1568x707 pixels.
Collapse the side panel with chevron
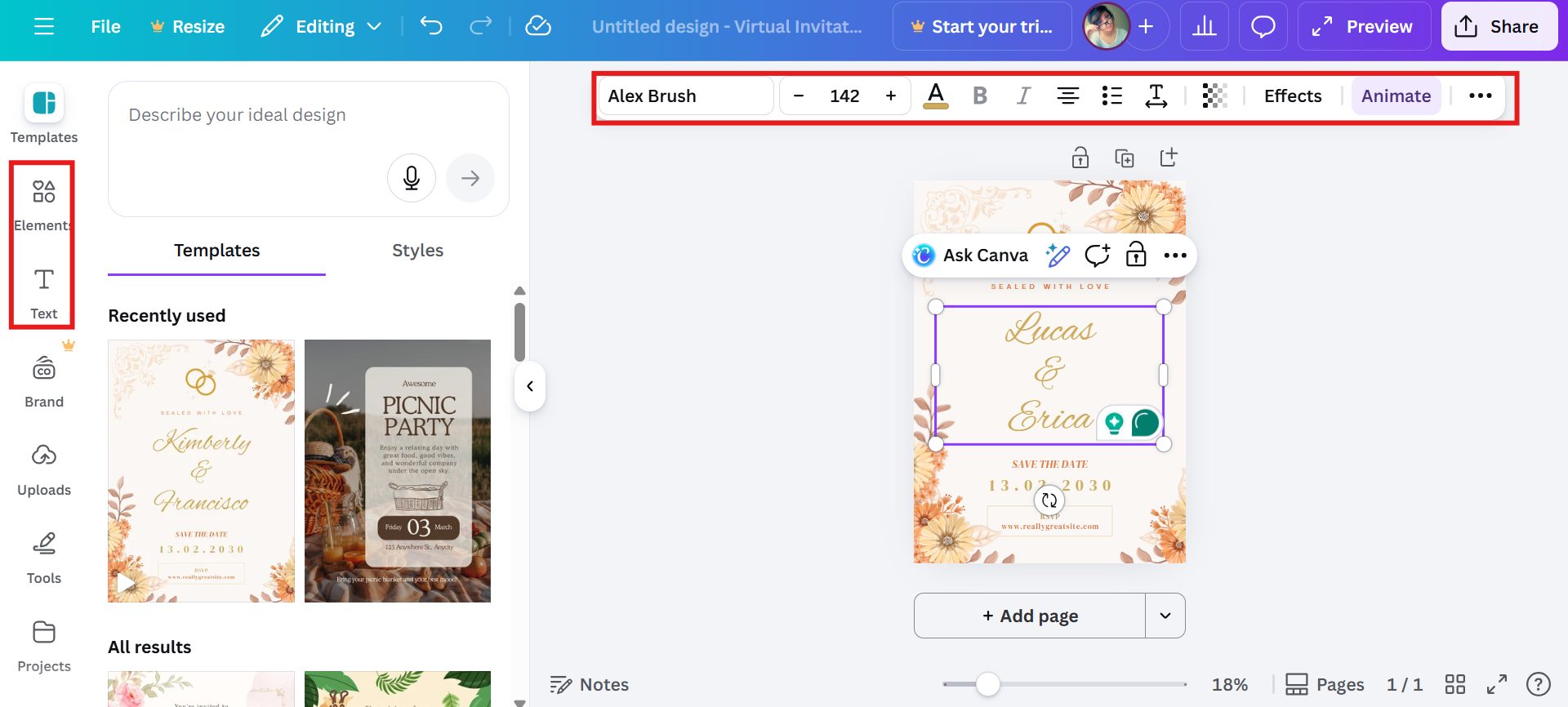point(530,386)
